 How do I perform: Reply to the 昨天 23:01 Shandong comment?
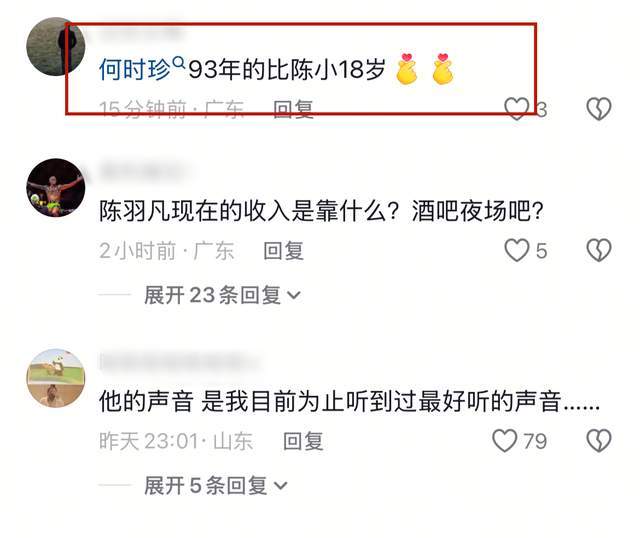(x=303, y=441)
